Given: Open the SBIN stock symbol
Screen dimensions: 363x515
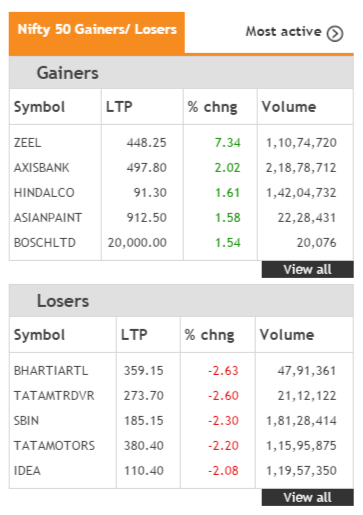Looking at the screenshot, I should coord(26,421).
